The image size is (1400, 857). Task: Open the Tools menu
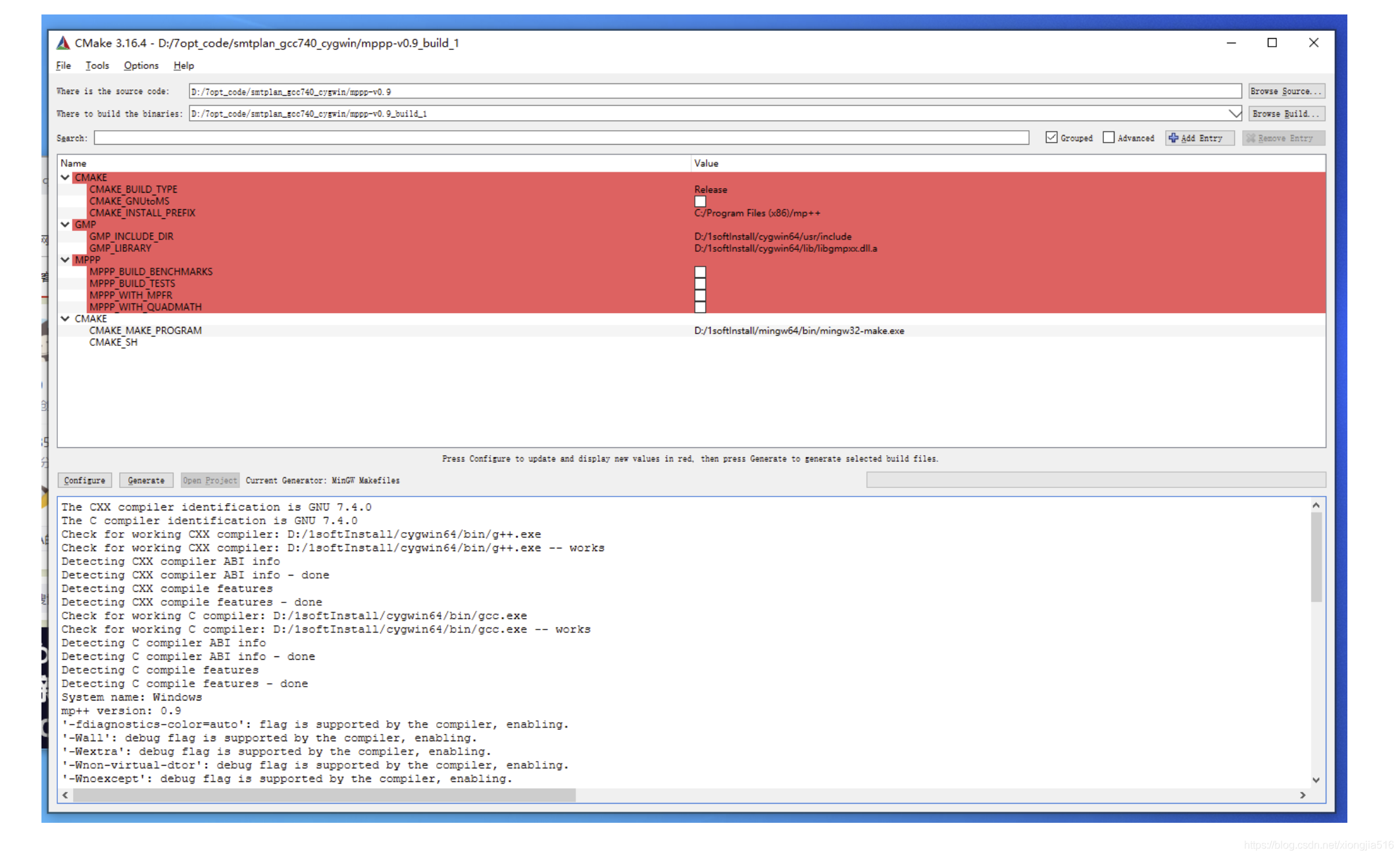coord(97,66)
